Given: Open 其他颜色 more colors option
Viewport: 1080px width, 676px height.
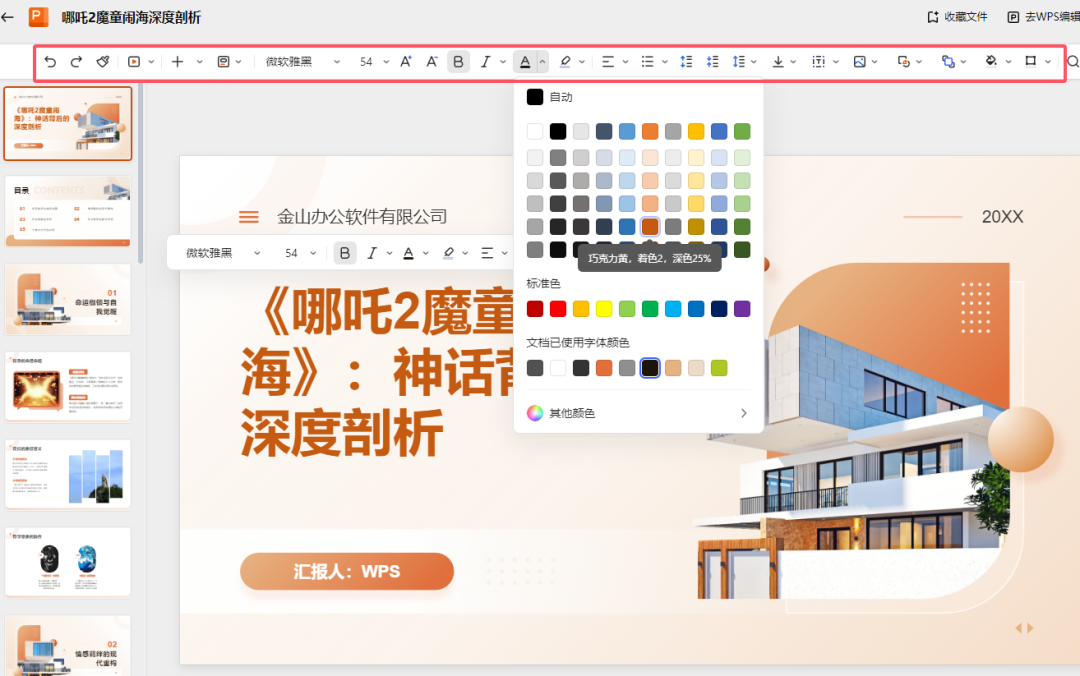Looking at the screenshot, I should click(638, 413).
